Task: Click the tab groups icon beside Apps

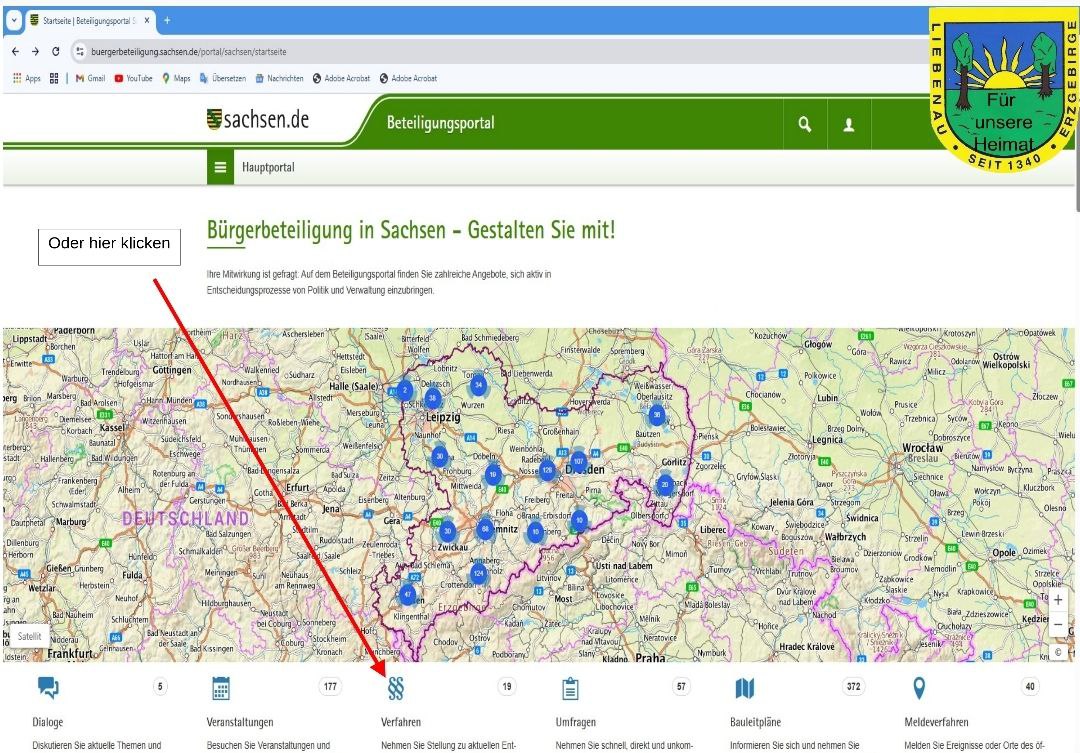Action: (54, 79)
